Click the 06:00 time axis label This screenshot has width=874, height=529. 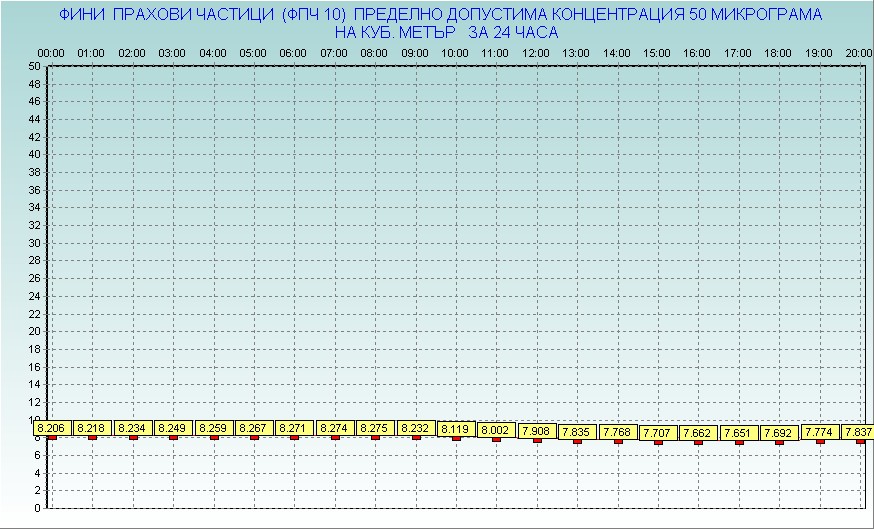click(x=293, y=54)
